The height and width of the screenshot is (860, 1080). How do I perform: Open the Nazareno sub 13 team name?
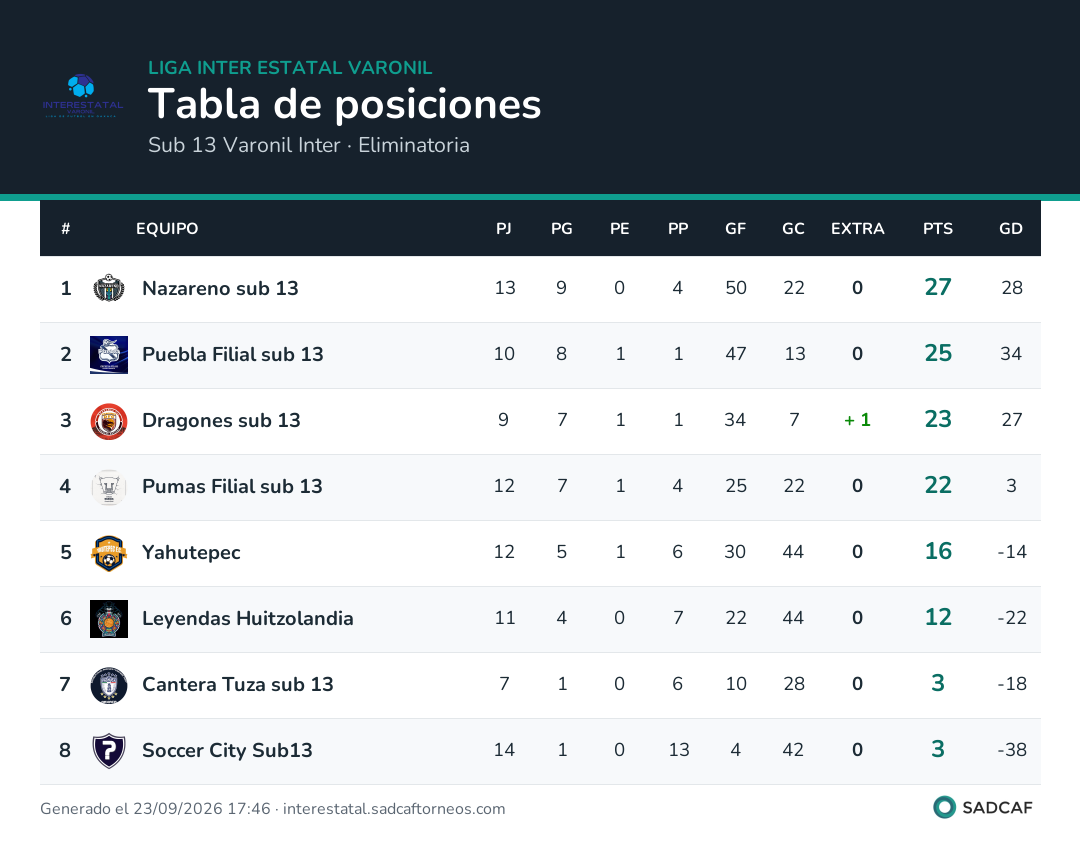click(x=220, y=289)
